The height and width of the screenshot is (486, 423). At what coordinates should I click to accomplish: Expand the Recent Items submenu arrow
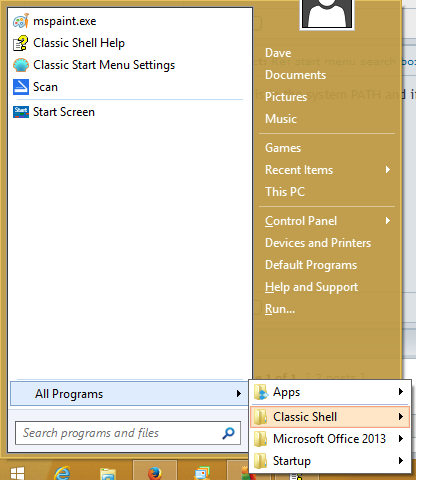[388, 170]
